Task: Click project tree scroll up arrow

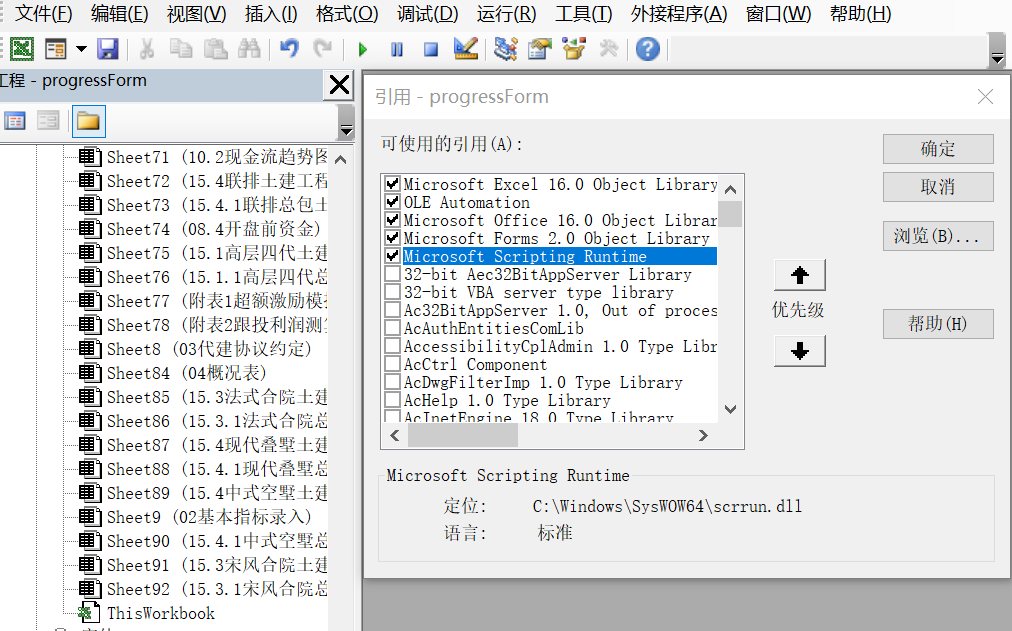Action: click(x=341, y=159)
